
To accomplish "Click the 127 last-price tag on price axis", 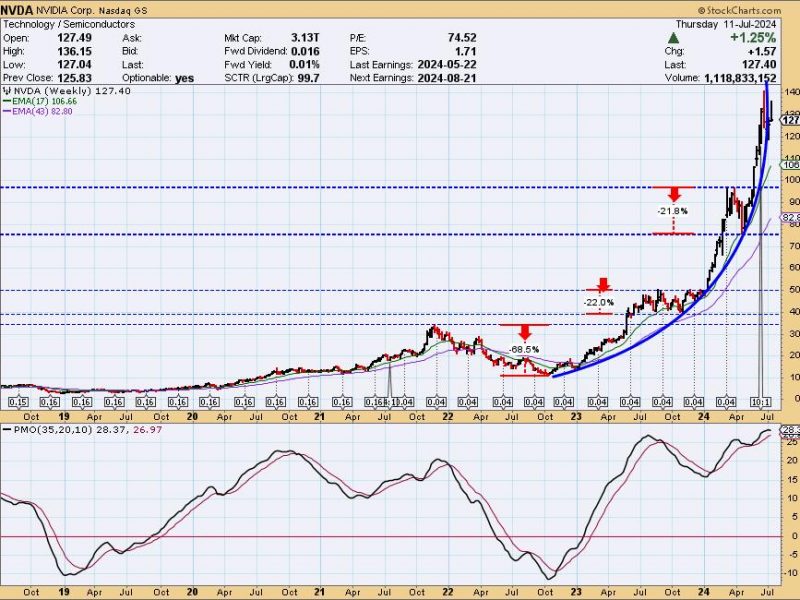I will [790, 120].
